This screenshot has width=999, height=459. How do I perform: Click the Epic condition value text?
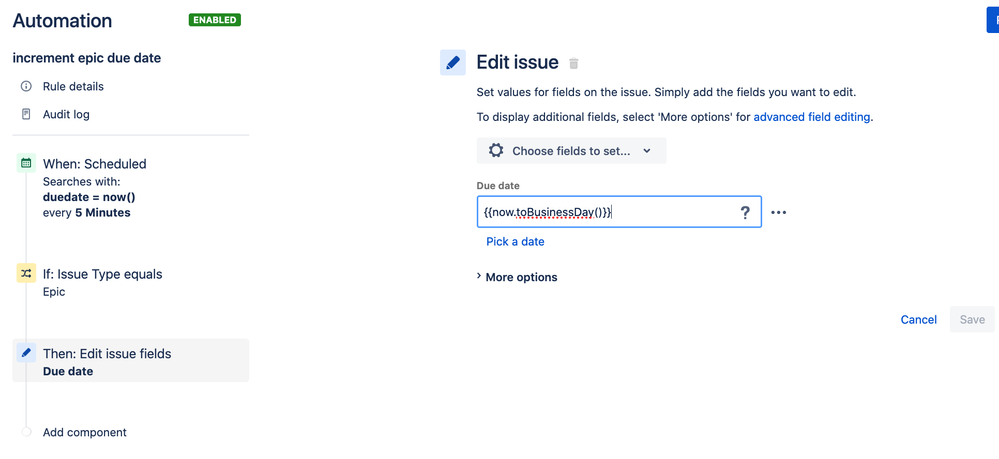pyautogui.click(x=54, y=292)
